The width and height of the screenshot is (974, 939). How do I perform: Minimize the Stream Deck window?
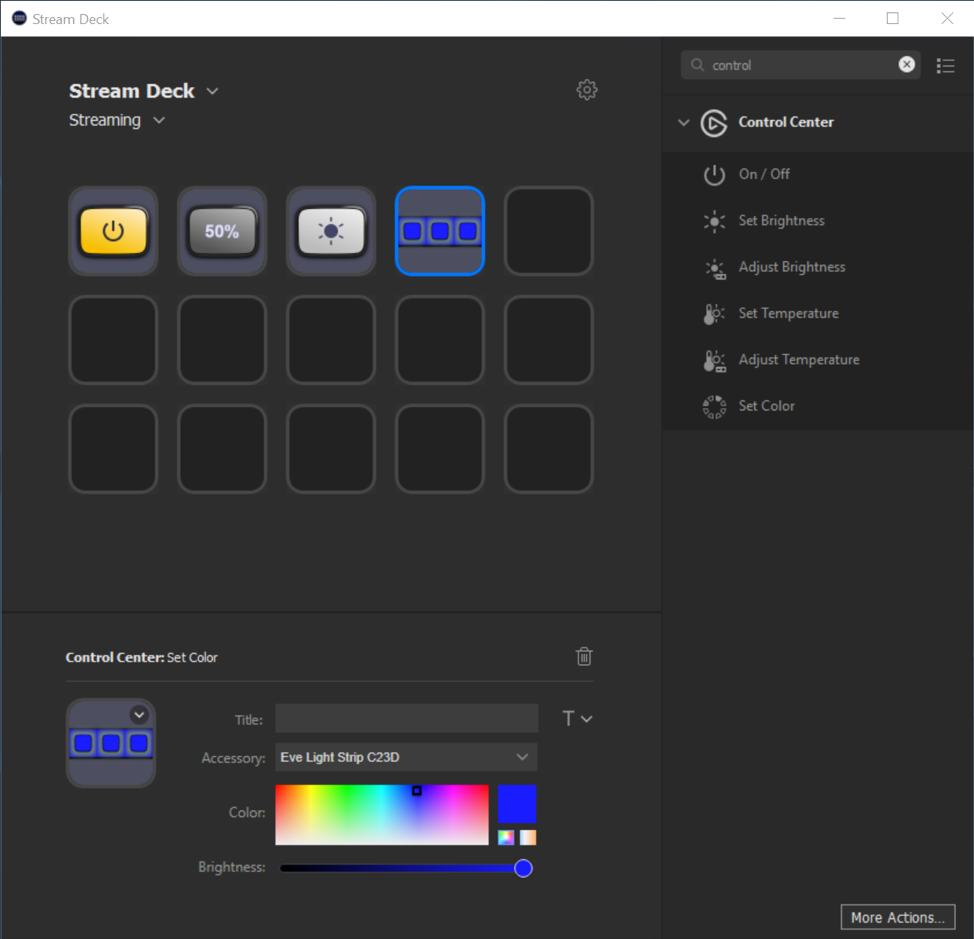839,19
